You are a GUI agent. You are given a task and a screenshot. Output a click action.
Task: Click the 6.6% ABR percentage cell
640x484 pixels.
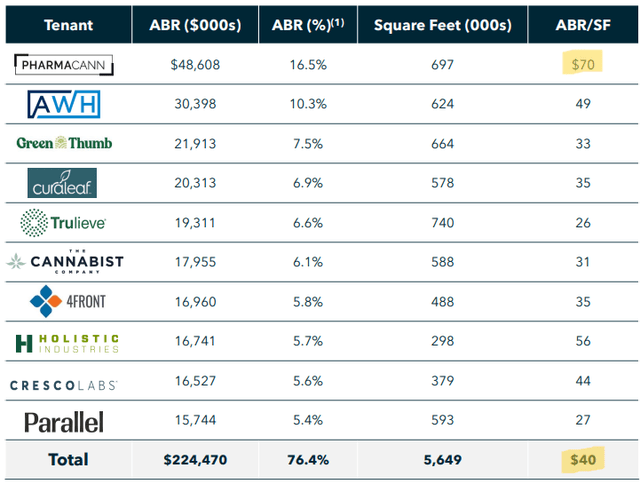[308, 223]
